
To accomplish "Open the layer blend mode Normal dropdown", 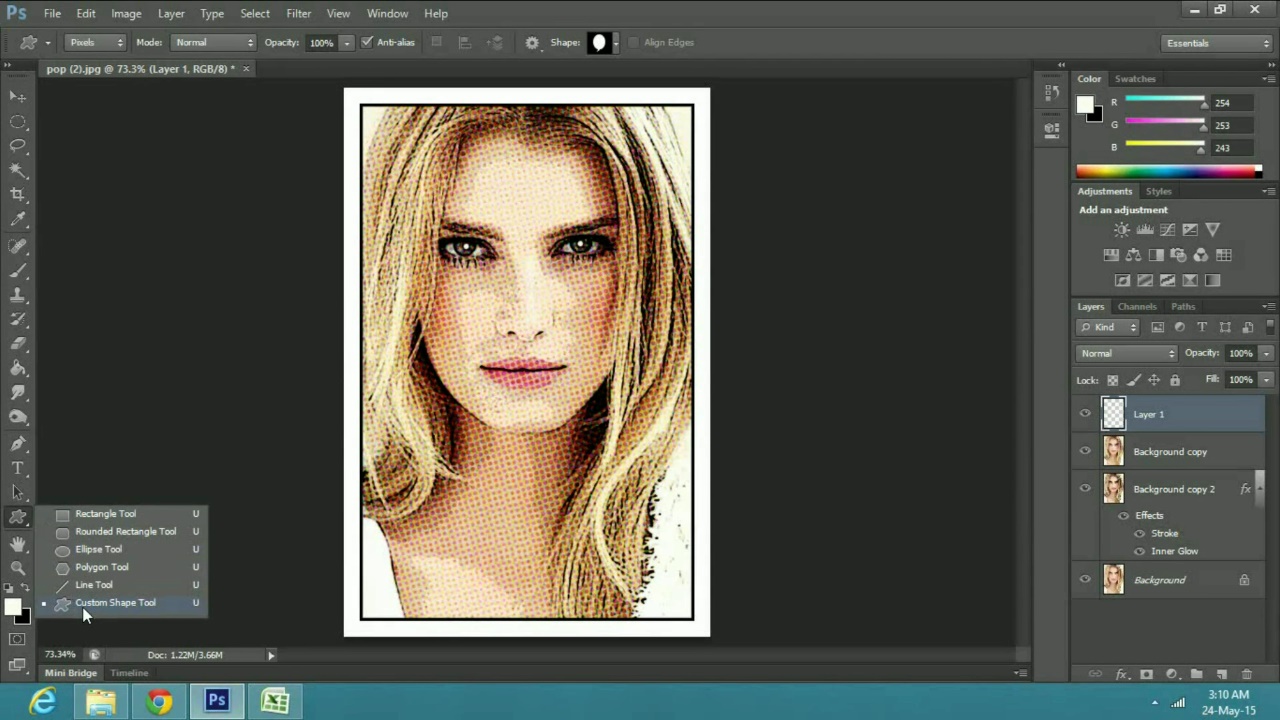I will (1128, 353).
